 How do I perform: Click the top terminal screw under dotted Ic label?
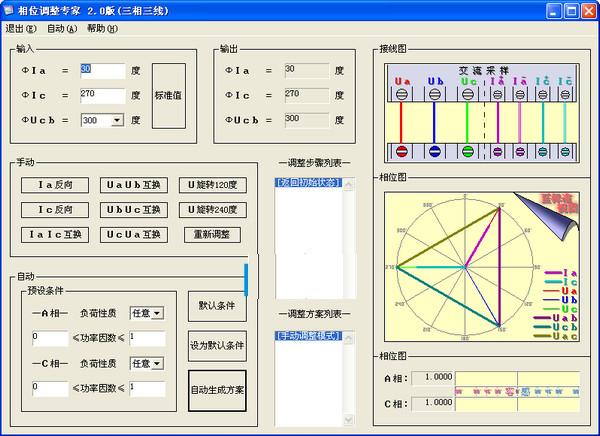(543, 95)
